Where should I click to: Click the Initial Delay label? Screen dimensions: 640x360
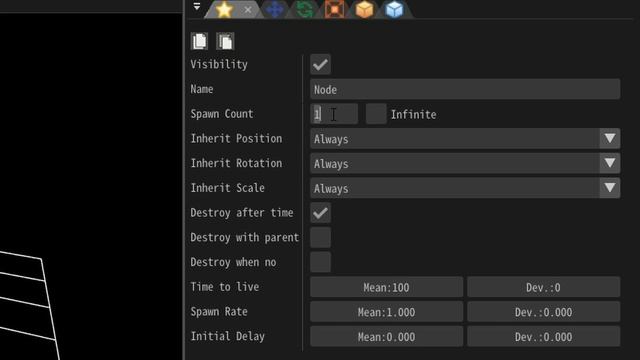point(227,336)
